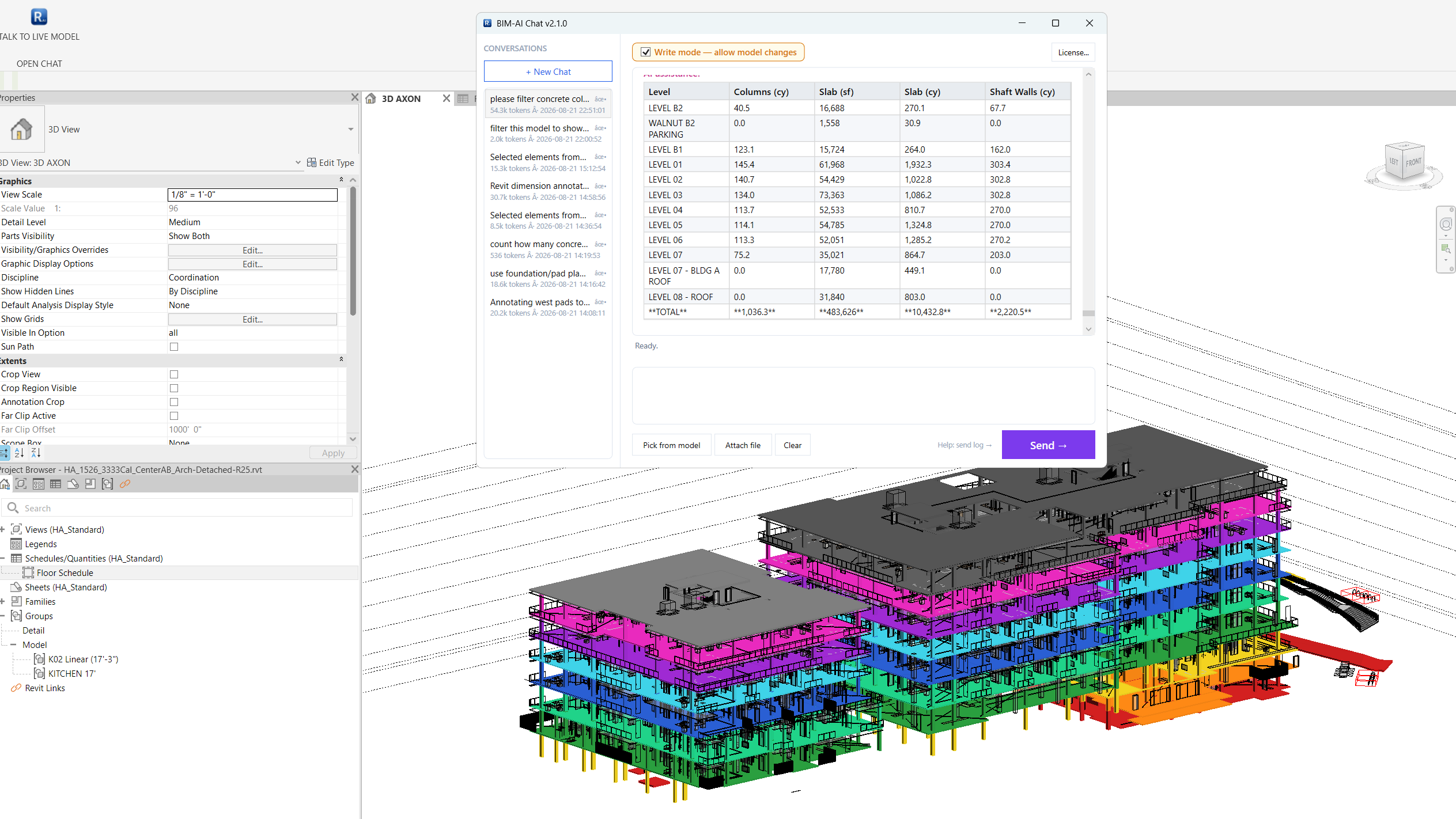1456x819 pixels.
Task: Click the Revit logo above Talk To Live Model
Action: pyautogui.click(x=39, y=17)
